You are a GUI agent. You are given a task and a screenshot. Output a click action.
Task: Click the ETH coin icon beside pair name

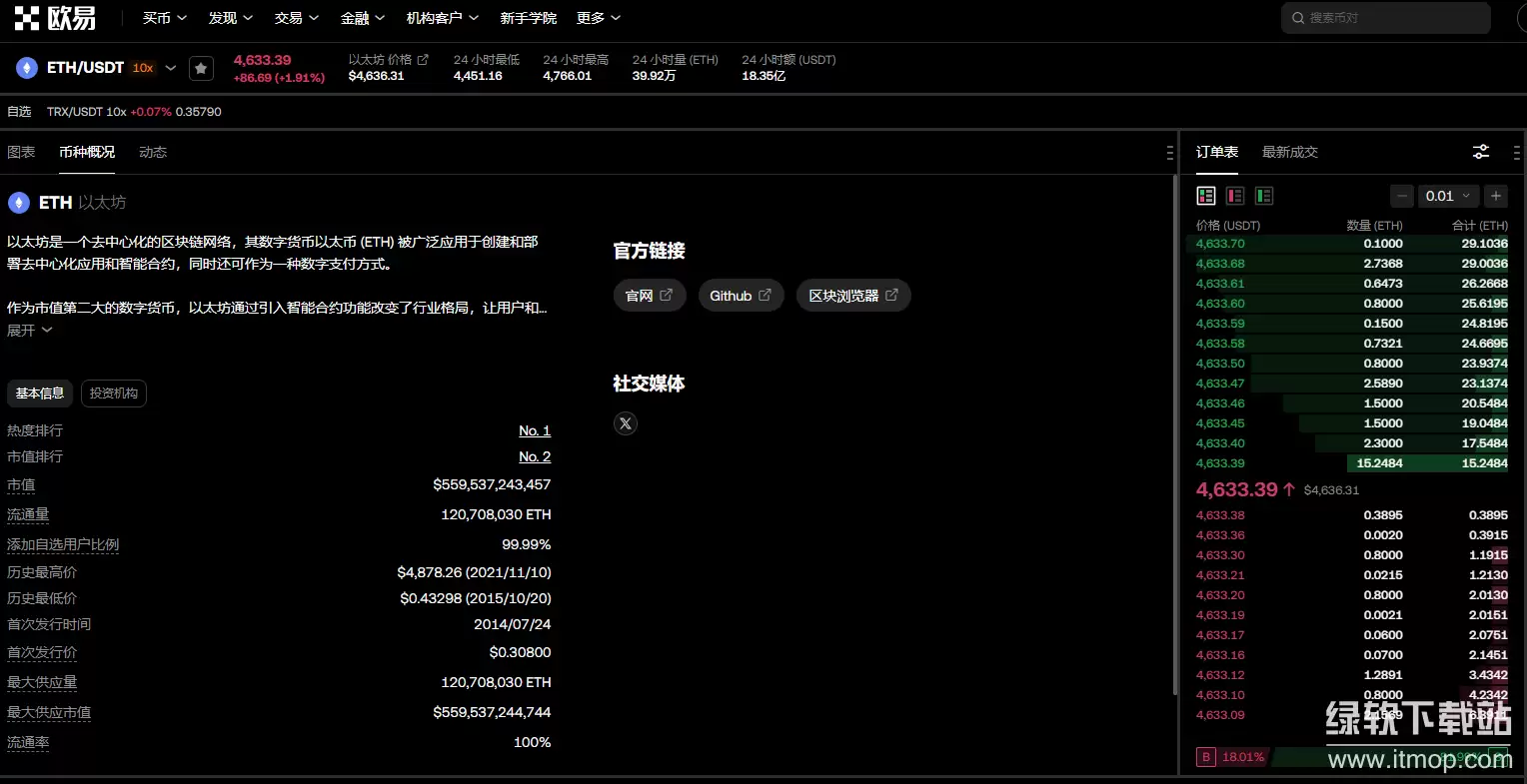click(26, 68)
